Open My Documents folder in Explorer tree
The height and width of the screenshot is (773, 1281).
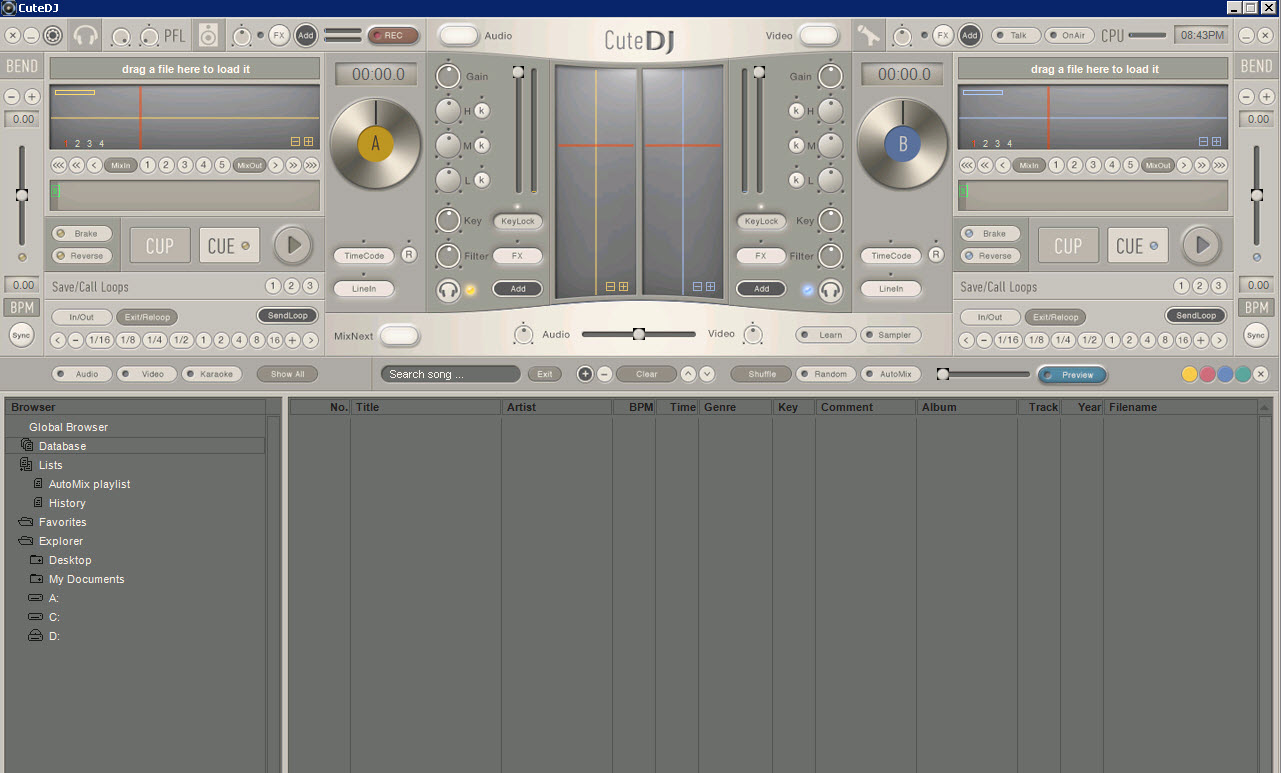[x=87, y=579]
